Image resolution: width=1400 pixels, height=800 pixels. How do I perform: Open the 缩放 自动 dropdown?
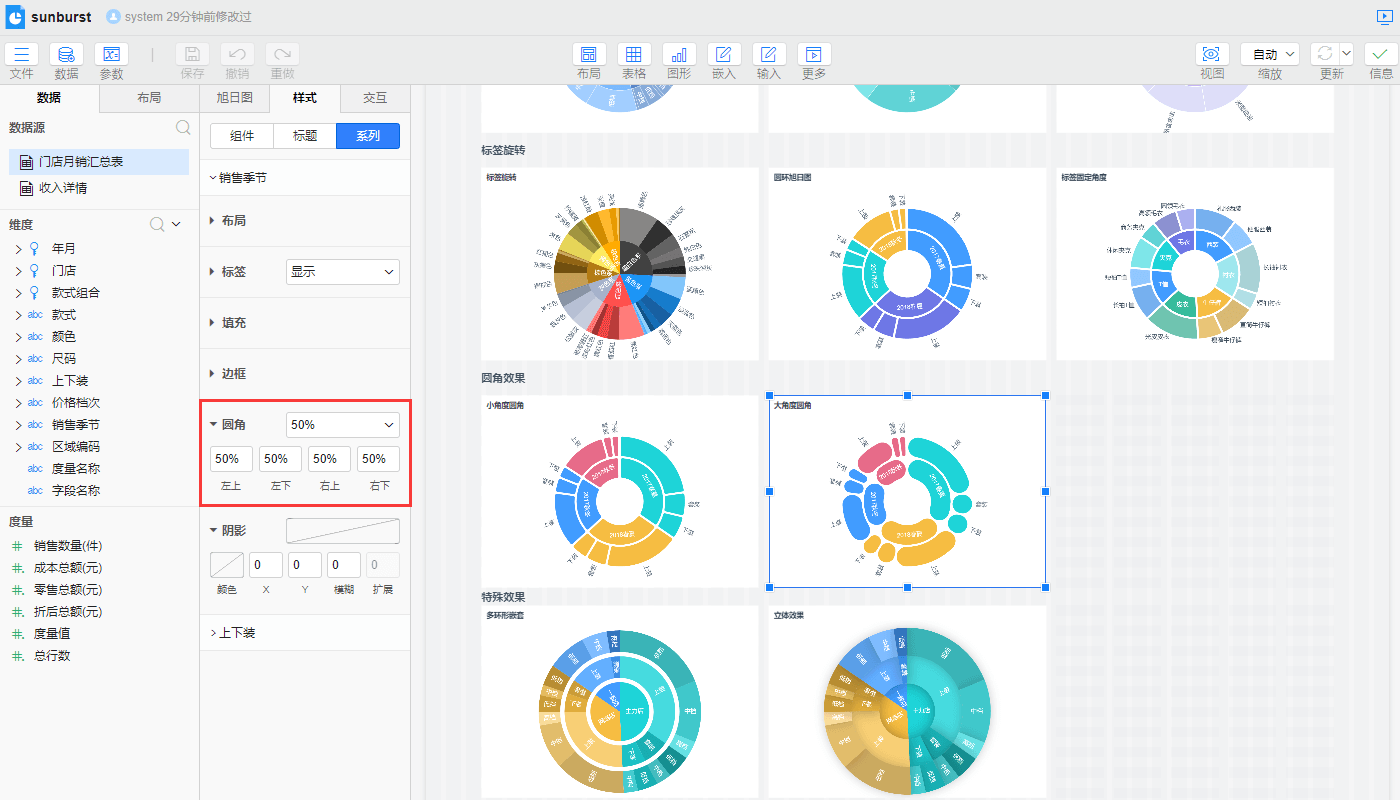(1270, 55)
